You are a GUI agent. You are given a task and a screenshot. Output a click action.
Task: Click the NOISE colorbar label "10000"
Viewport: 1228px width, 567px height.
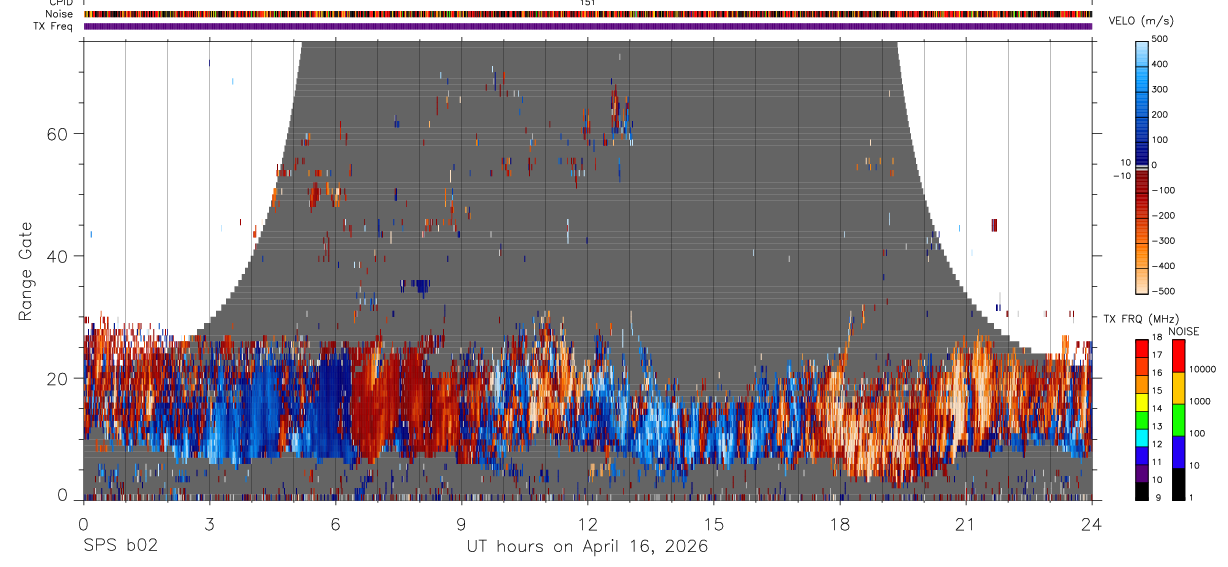point(1201,370)
